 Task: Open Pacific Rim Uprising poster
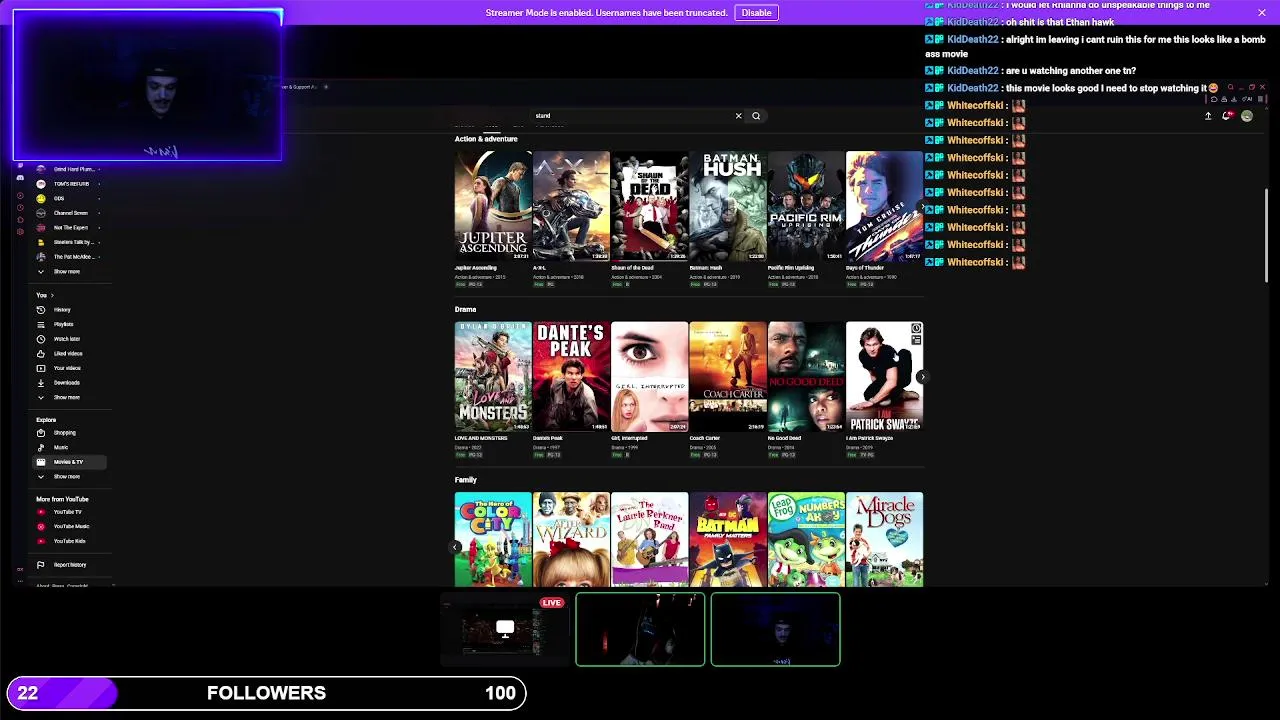pos(806,206)
